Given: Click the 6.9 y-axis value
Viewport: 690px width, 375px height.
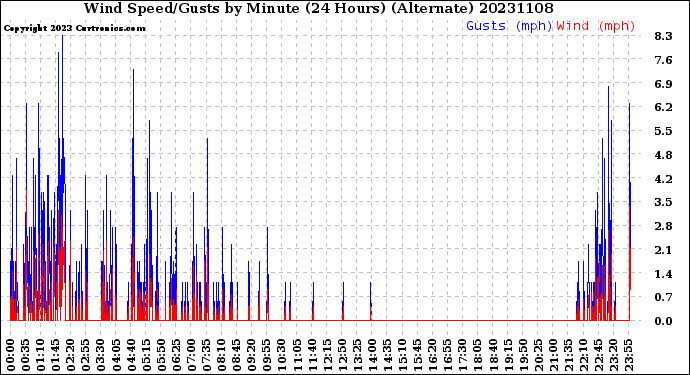Looking at the screenshot, I should pos(663,84).
